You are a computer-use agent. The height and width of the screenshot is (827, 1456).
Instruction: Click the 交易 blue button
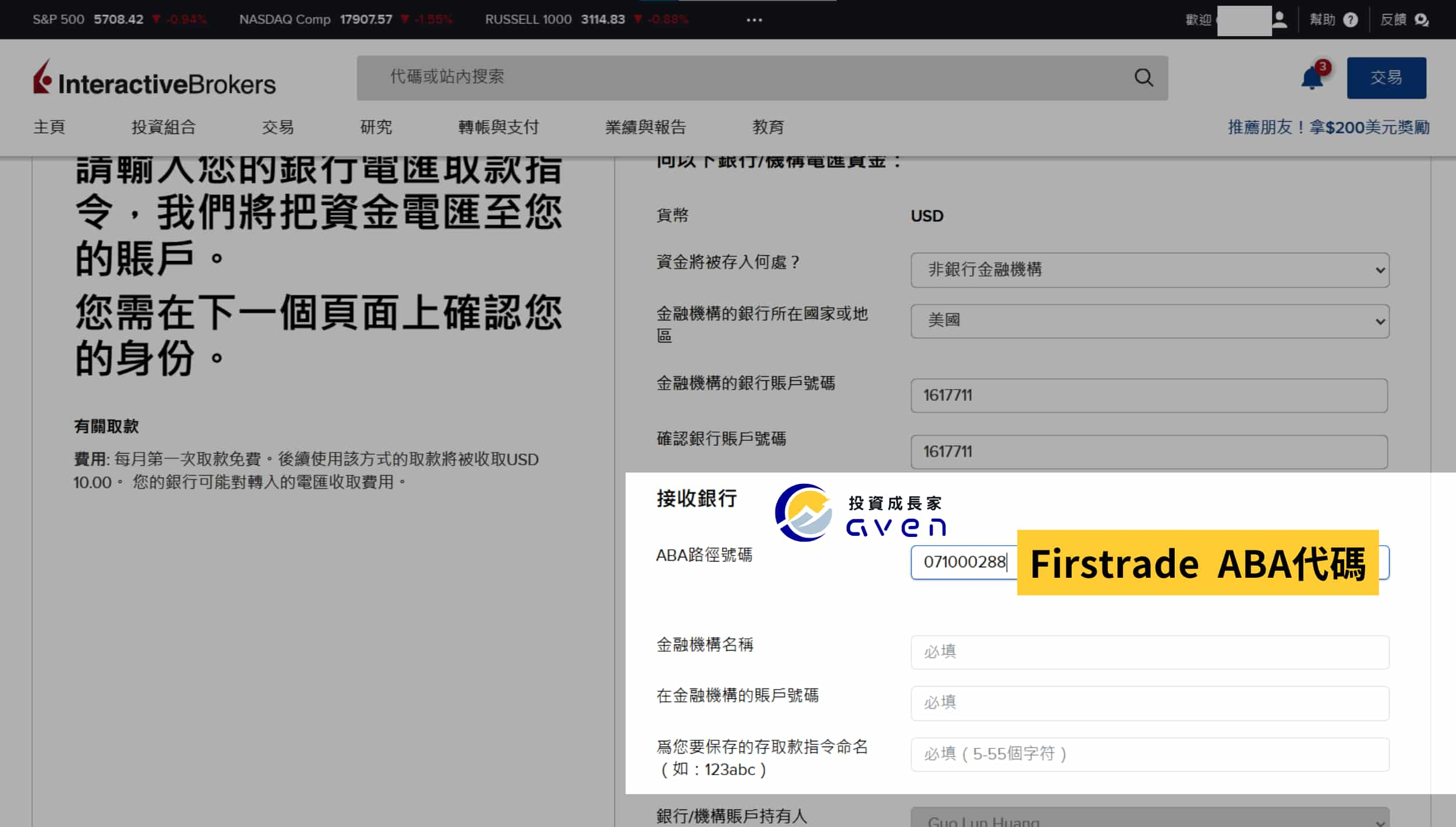pyautogui.click(x=1386, y=77)
